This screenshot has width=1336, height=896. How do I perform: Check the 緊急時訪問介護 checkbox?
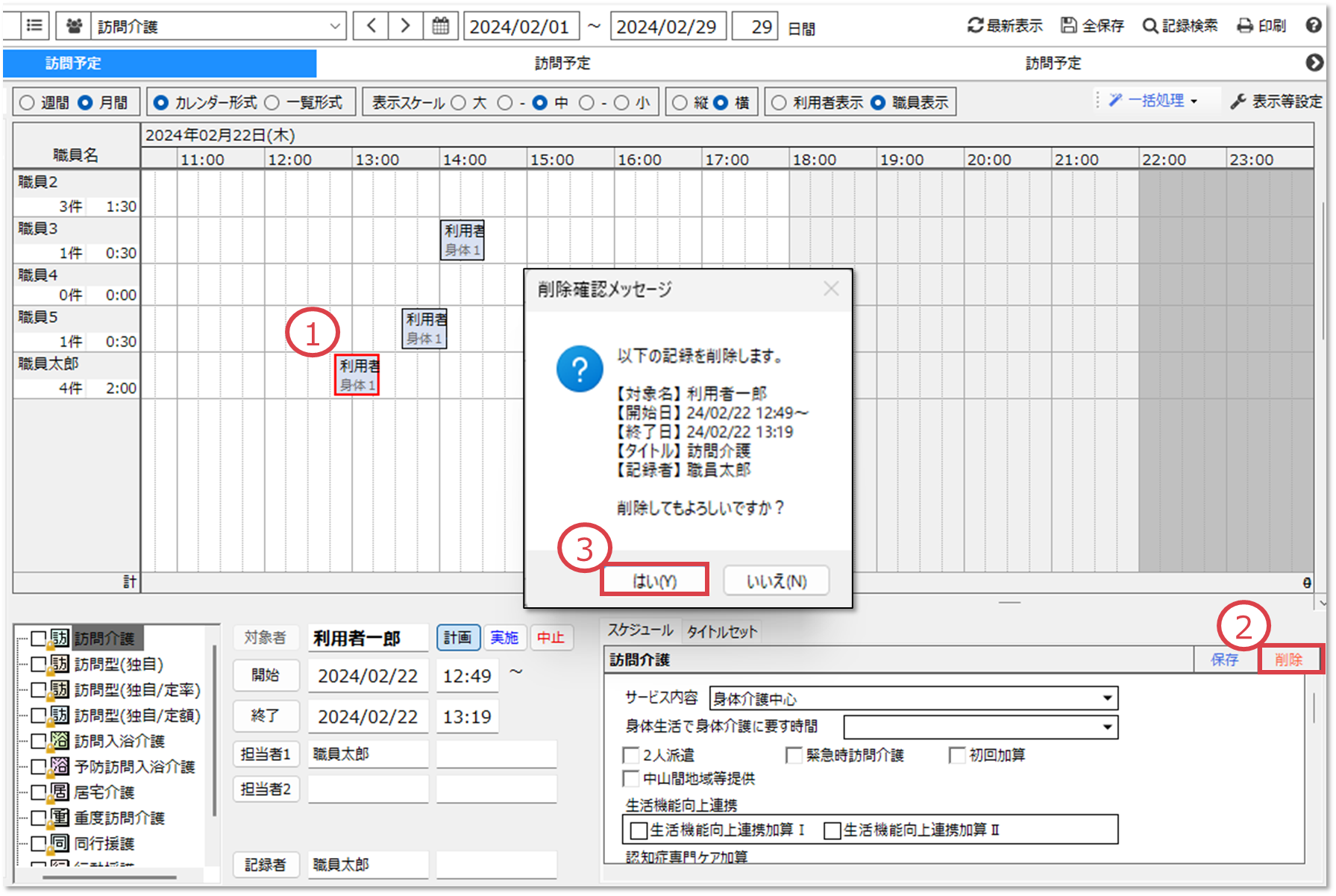tap(794, 755)
